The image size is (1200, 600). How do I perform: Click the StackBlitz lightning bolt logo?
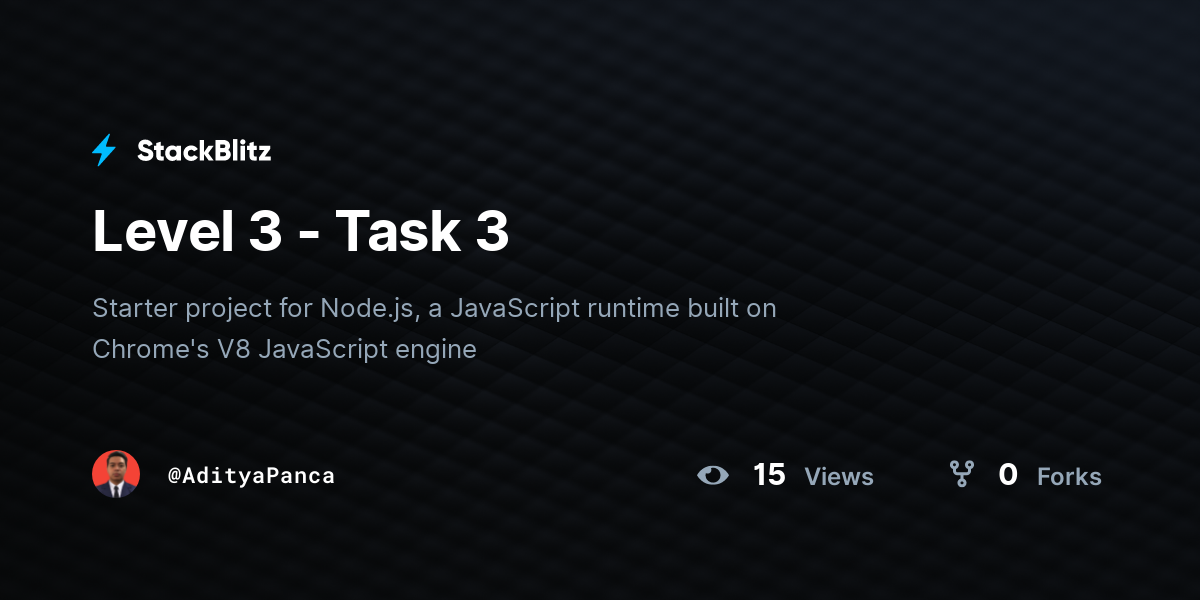pyautogui.click(x=104, y=150)
